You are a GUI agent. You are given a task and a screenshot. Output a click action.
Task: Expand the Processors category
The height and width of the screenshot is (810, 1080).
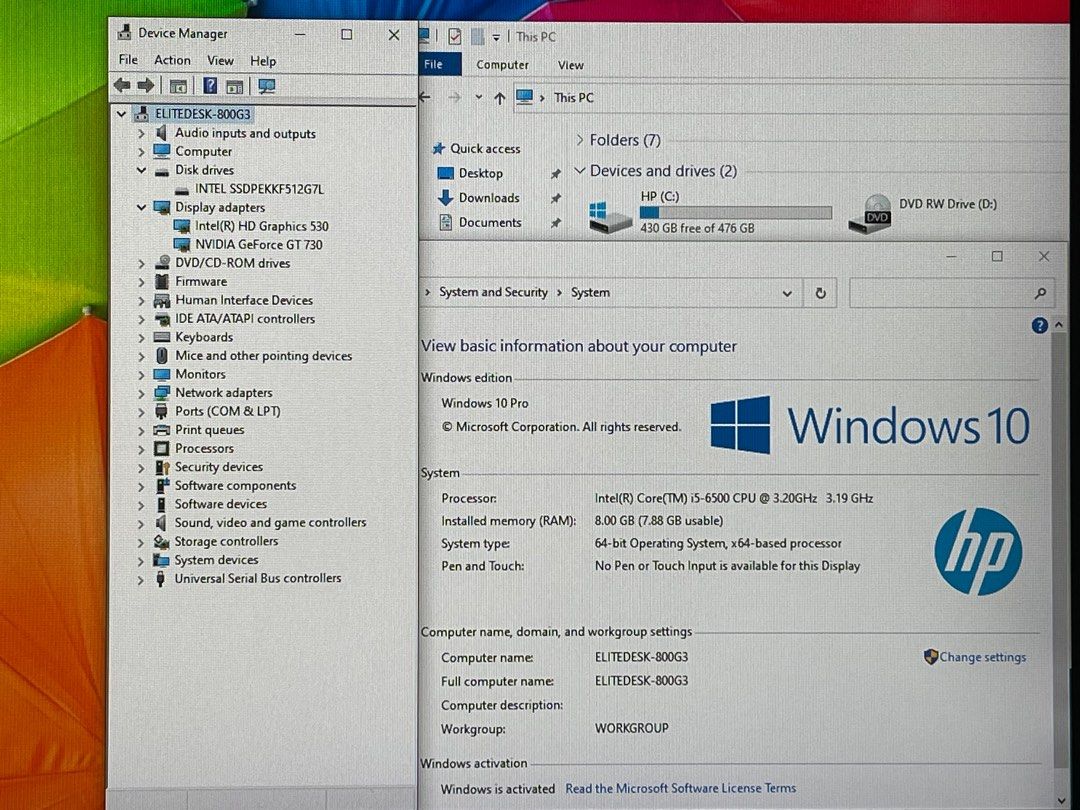click(x=141, y=449)
